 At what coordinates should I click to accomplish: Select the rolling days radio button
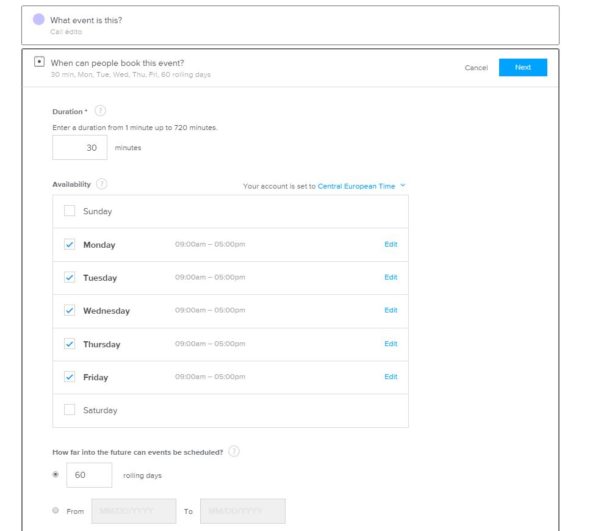coord(55,475)
